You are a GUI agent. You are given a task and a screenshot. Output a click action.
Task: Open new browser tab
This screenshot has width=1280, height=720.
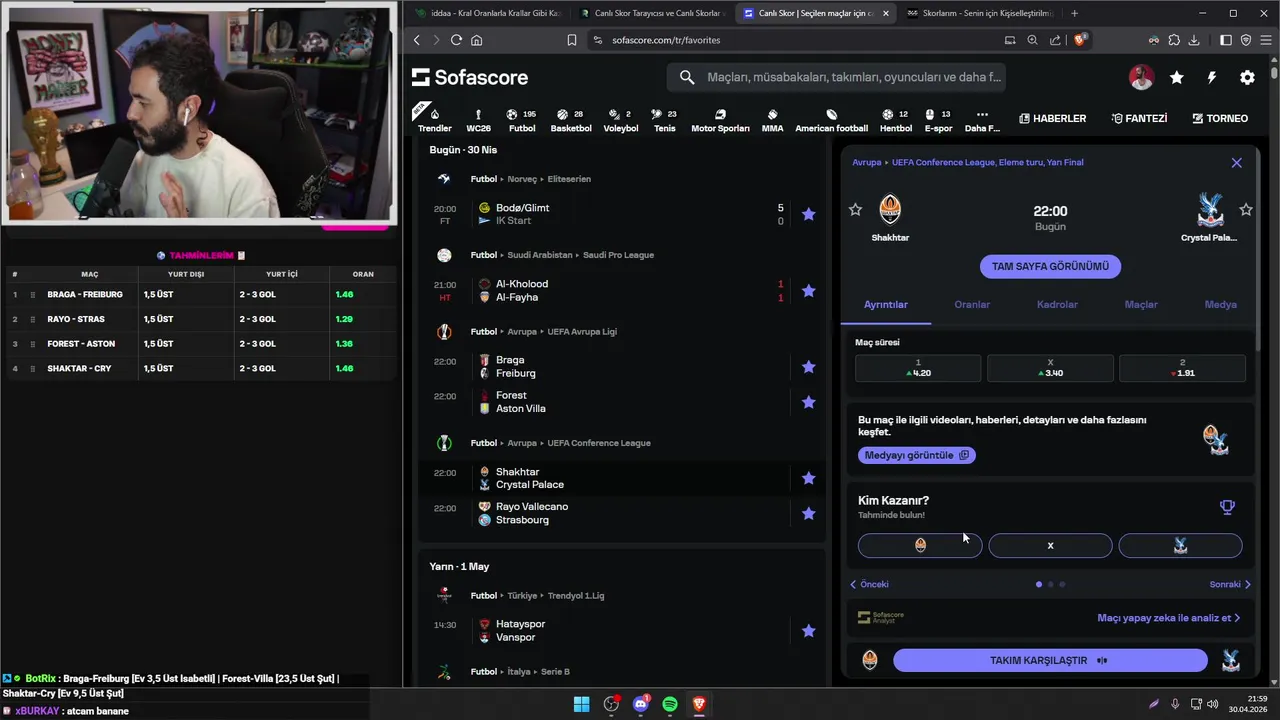point(1074,13)
